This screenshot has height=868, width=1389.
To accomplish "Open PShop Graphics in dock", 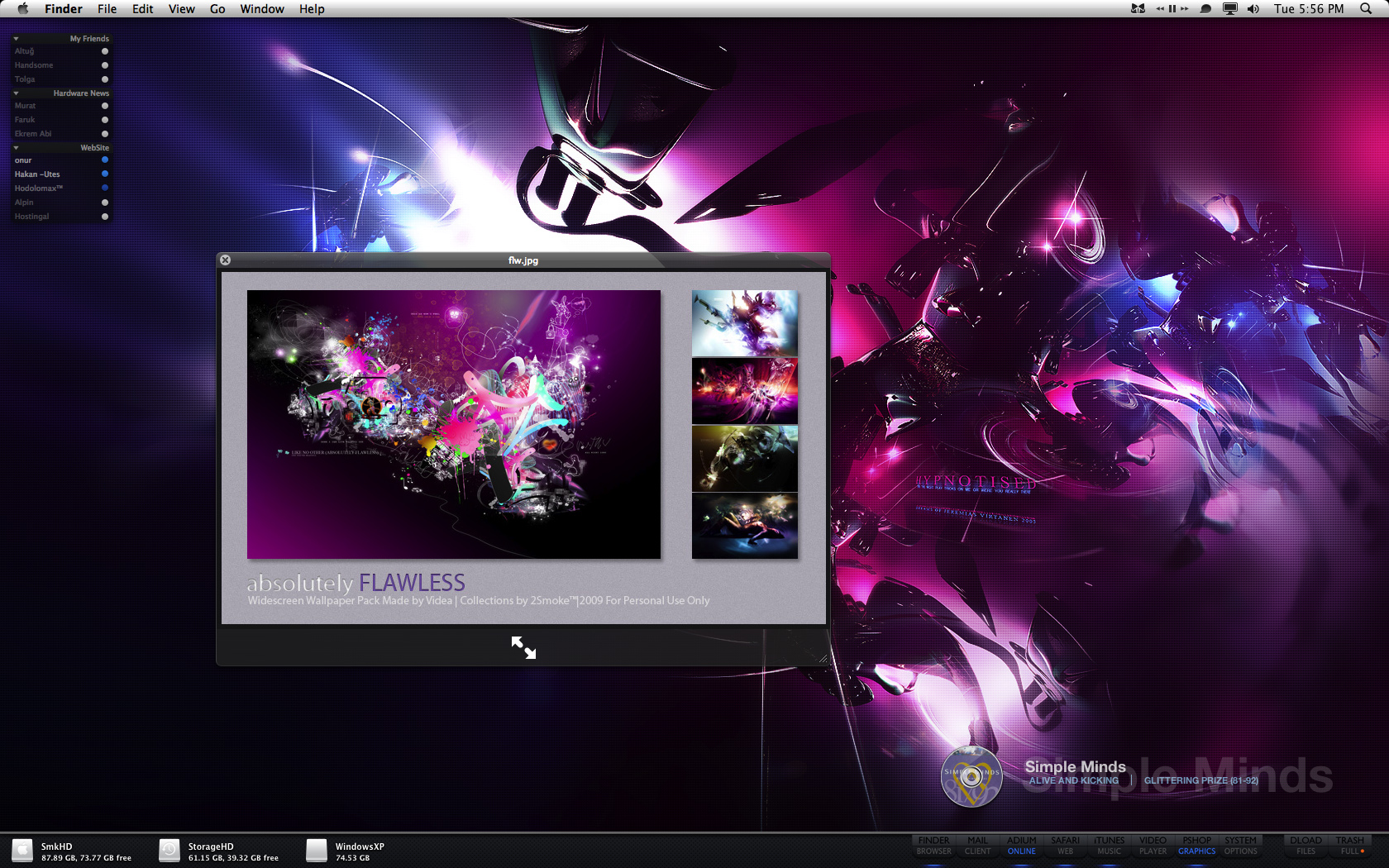I will click(1196, 846).
